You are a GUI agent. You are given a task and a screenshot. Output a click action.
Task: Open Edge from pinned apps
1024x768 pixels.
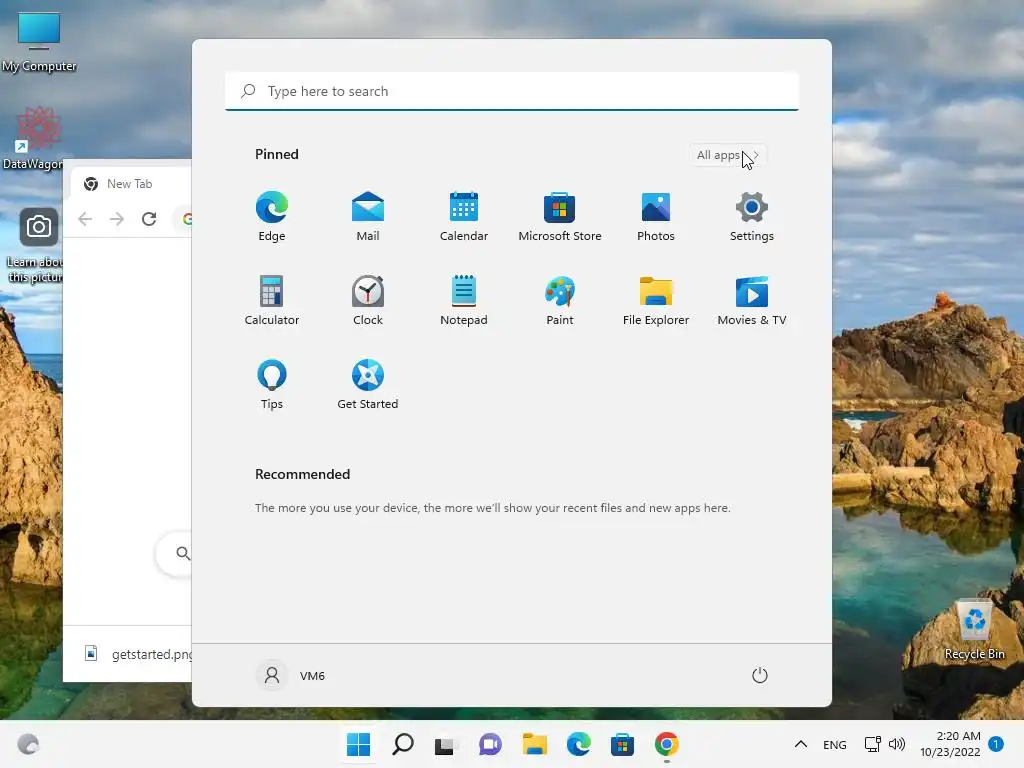coord(272,217)
